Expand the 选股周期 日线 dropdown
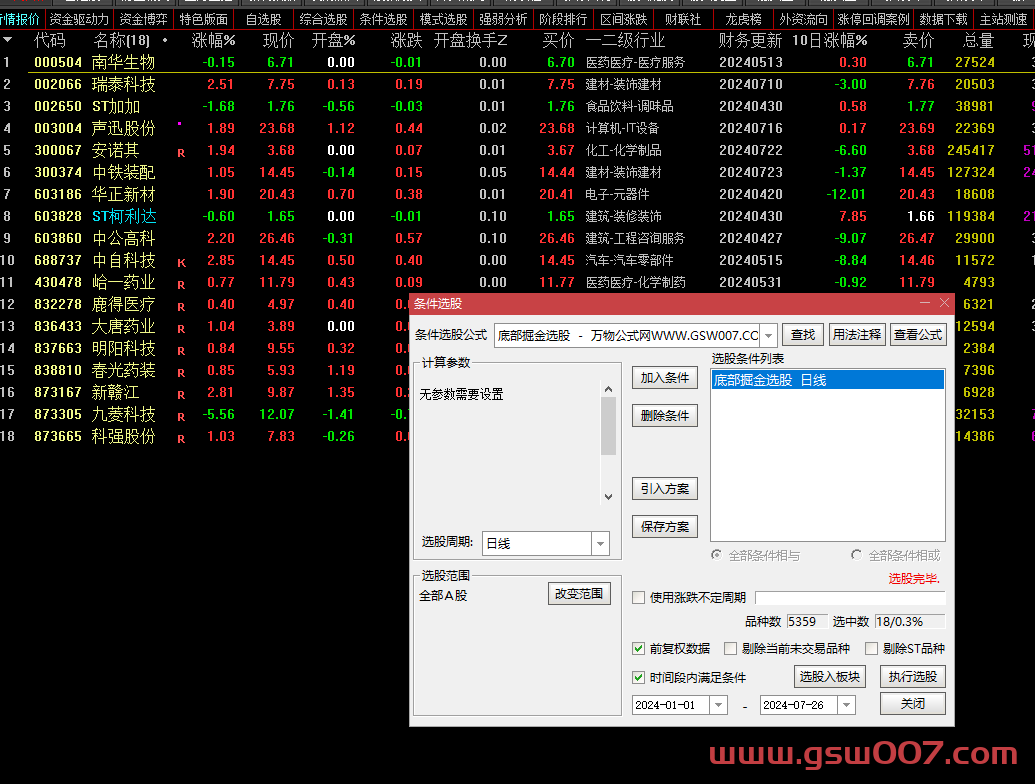 click(600, 544)
